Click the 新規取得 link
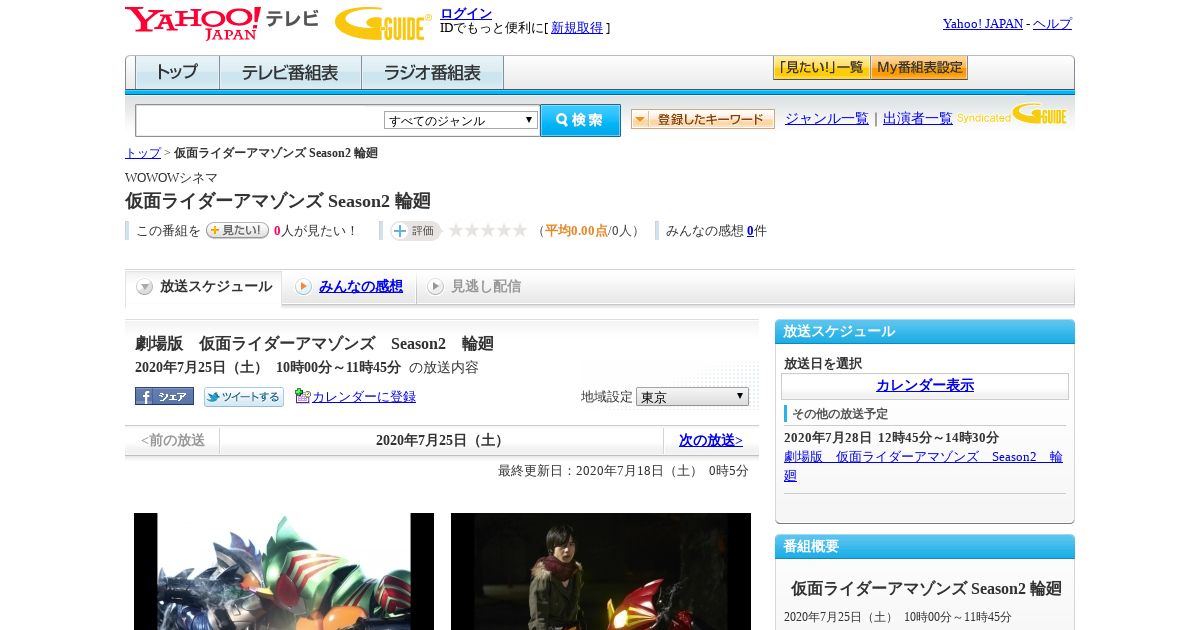 (577, 28)
